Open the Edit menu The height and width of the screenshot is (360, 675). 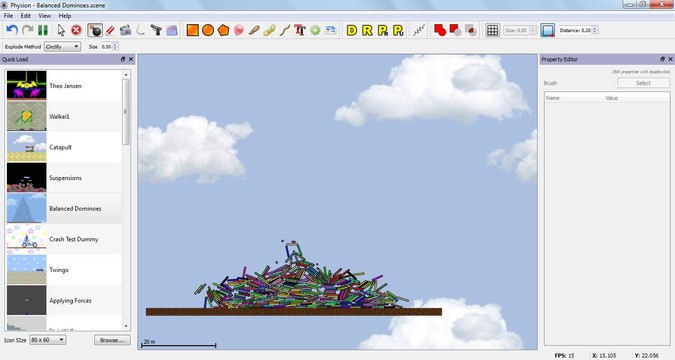[25, 16]
